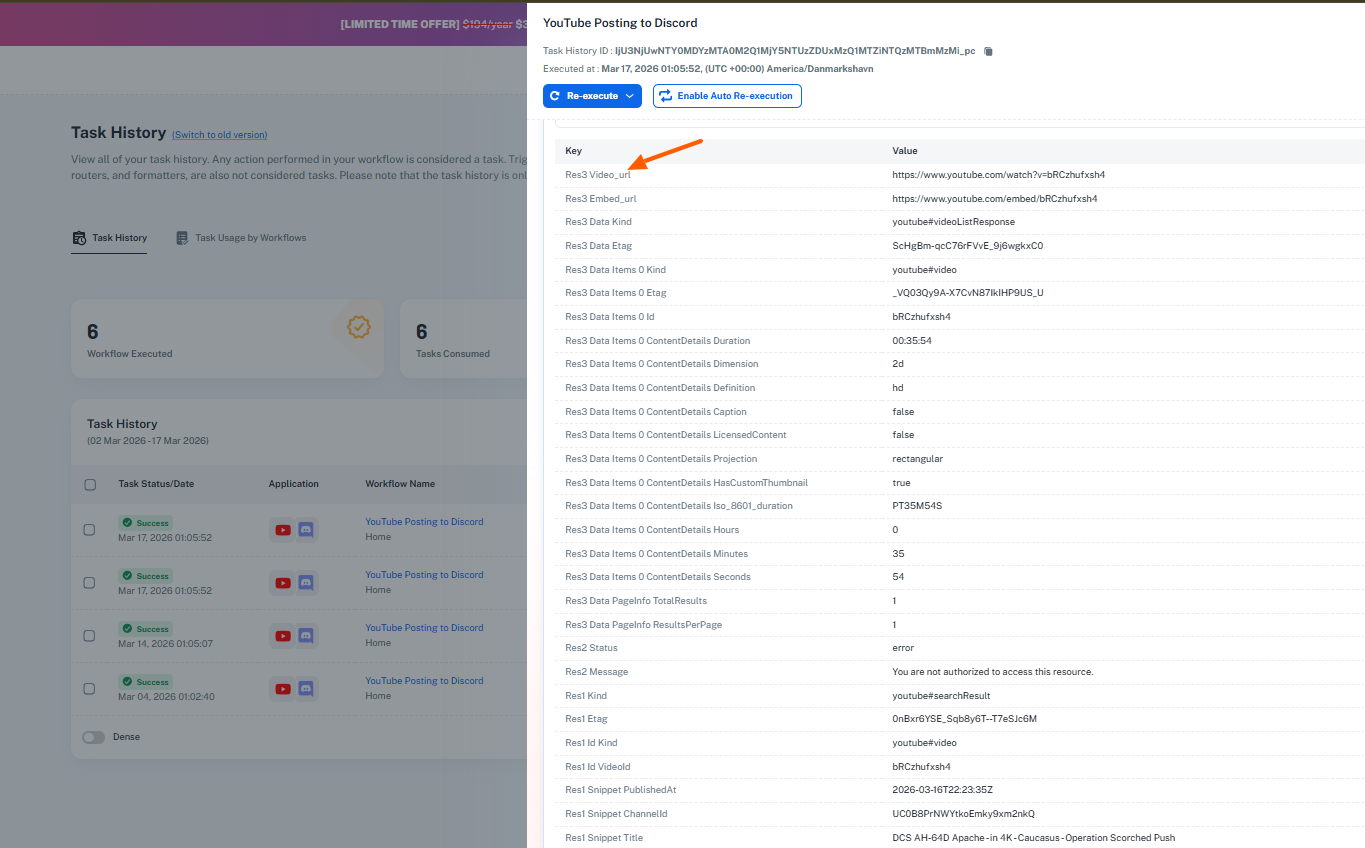Click the icon beside Task Usage by Workflows
Screen dimensions: 1365x848
click(x=182, y=238)
